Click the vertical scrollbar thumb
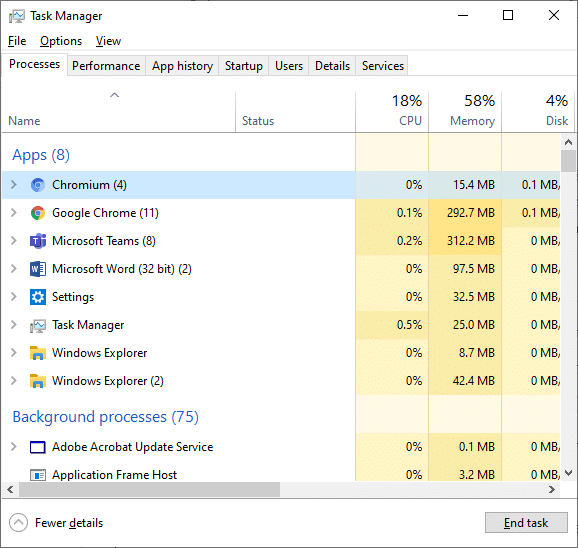Screen dimensions: 578x548 pyautogui.click(x=568, y=161)
